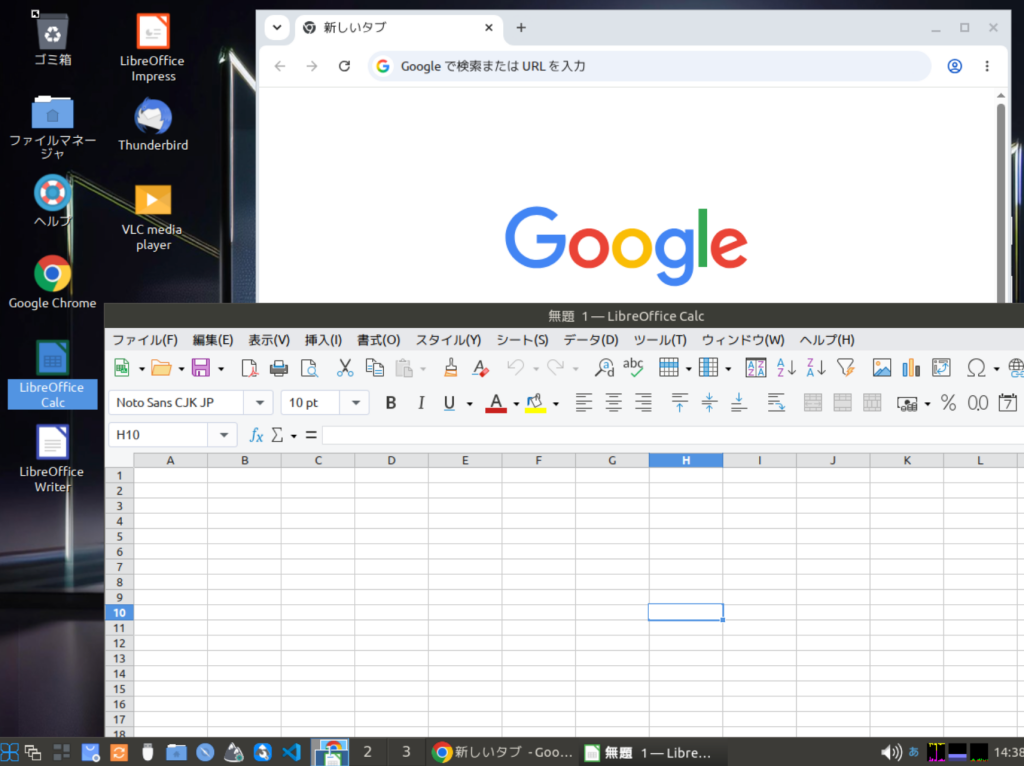The height and width of the screenshot is (766, 1024).
Task: Open the データ(D) menu
Action: click(x=590, y=340)
